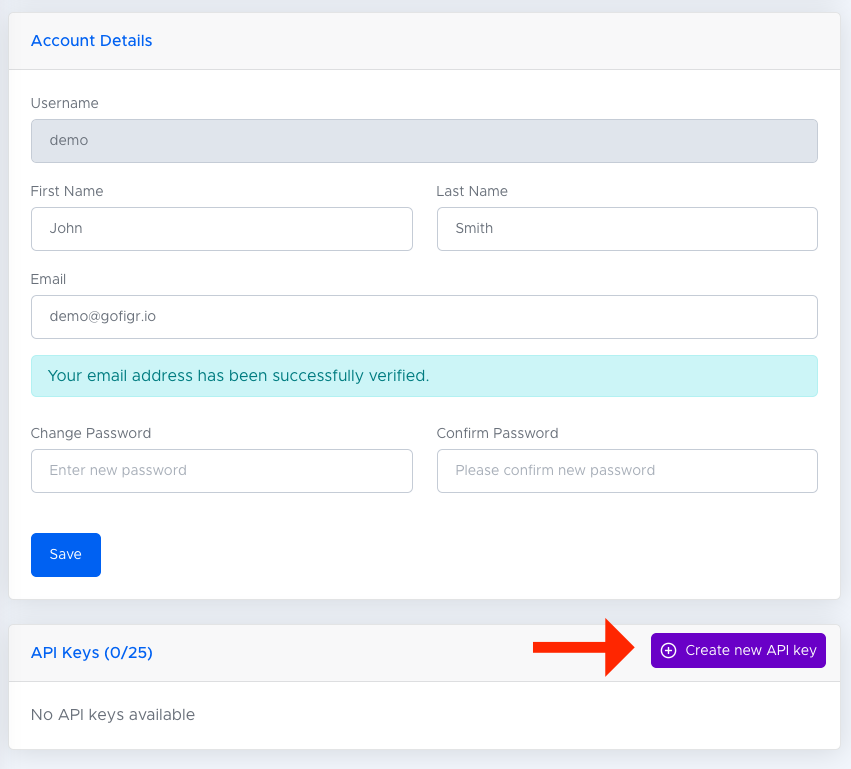Click the Enter new password field

221,471
